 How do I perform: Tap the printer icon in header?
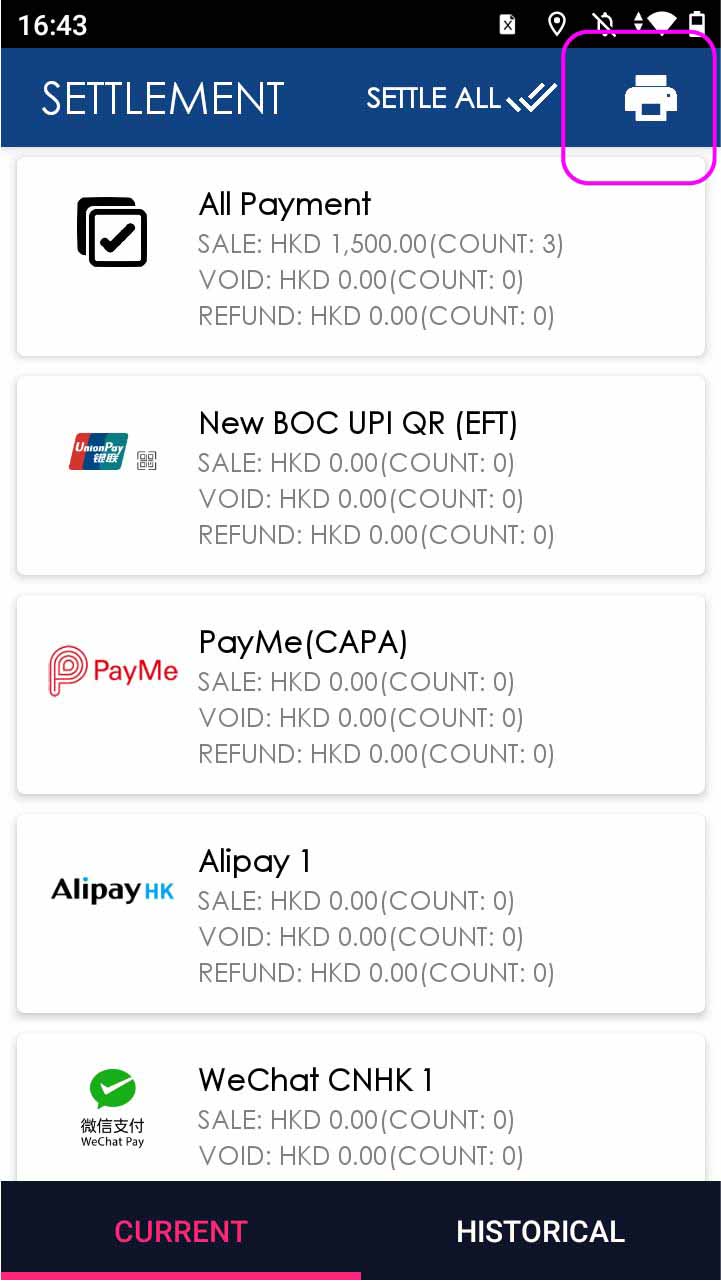pos(650,99)
